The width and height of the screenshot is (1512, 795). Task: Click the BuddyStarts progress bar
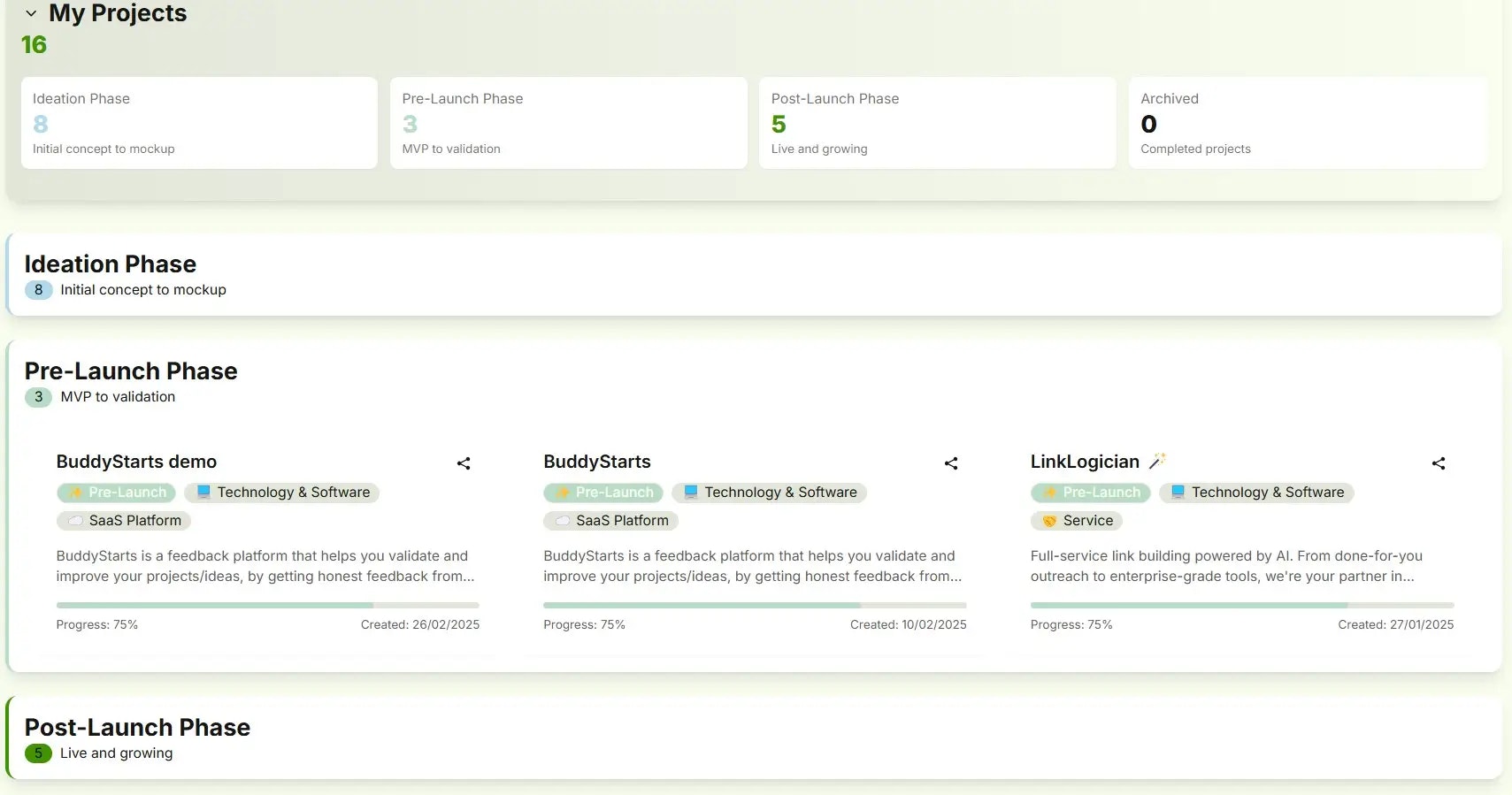coord(755,606)
